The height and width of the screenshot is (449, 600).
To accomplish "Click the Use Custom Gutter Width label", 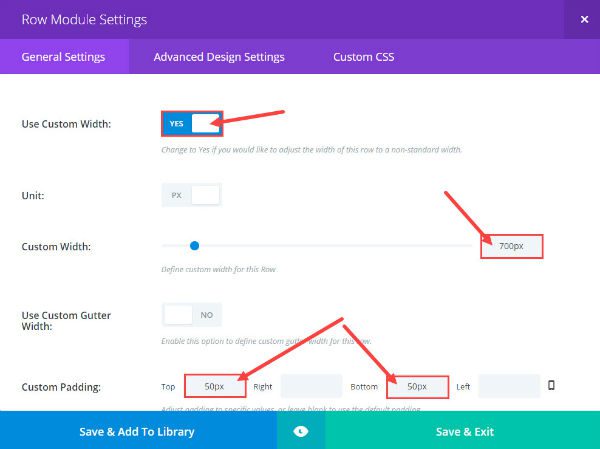I will click(66, 321).
